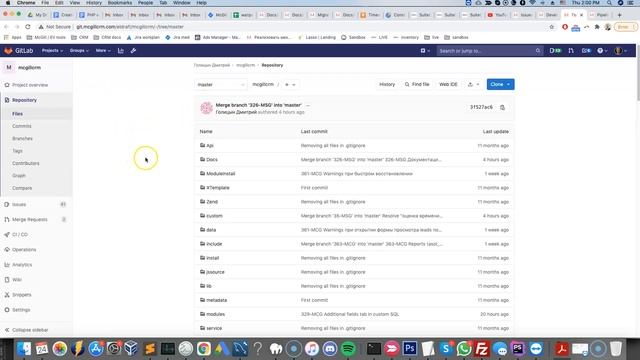Click the blue Clone button
This screenshot has width=640, height=360.
coord(500,84)
